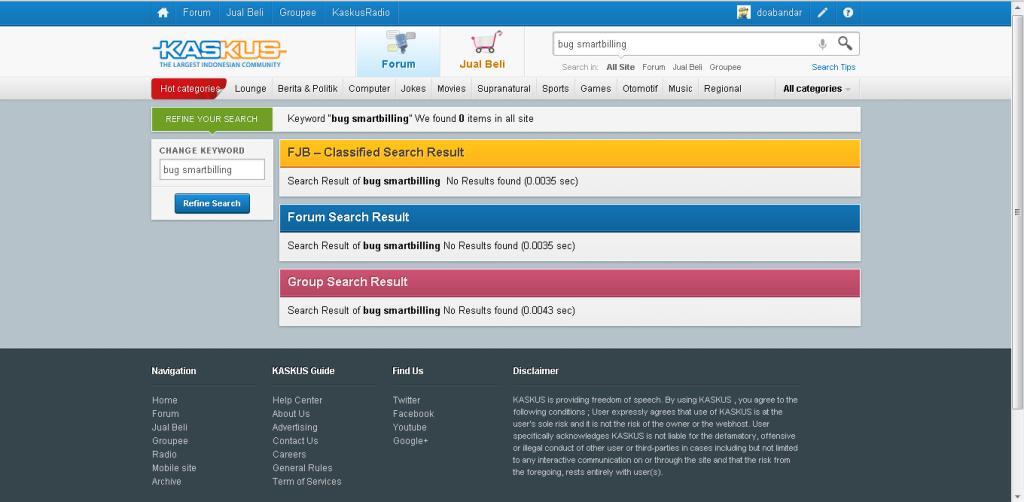Screen dimensions: 1024x502
Task: Select the Jual Beli shopping cart icon
Action: tap(486, 42)
